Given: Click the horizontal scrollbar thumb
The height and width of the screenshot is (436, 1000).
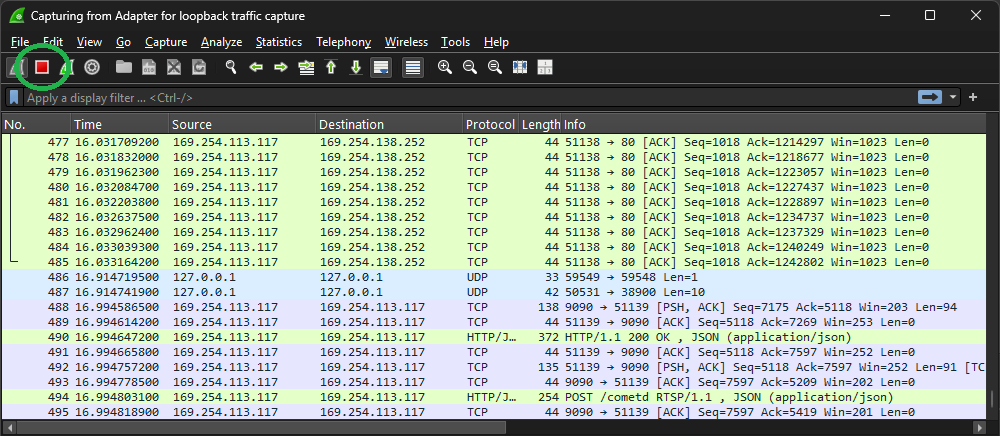Looking at the screenshot, I should pos(260,426).
